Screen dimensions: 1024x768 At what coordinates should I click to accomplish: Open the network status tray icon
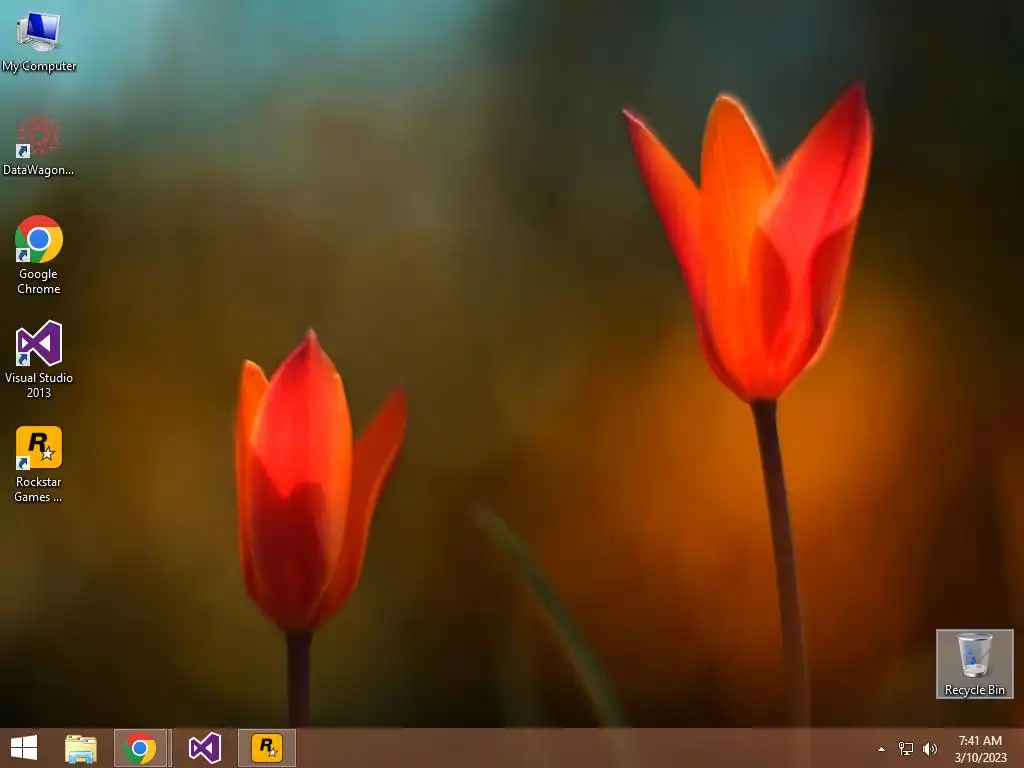pos(906,749)
